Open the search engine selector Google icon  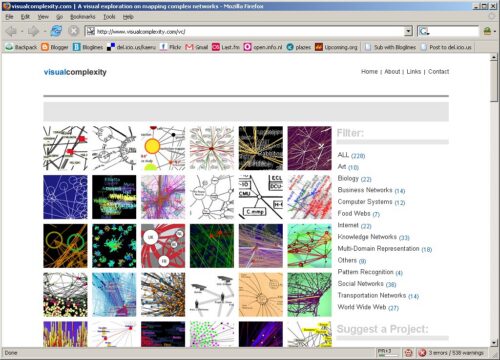pos(424,32)
